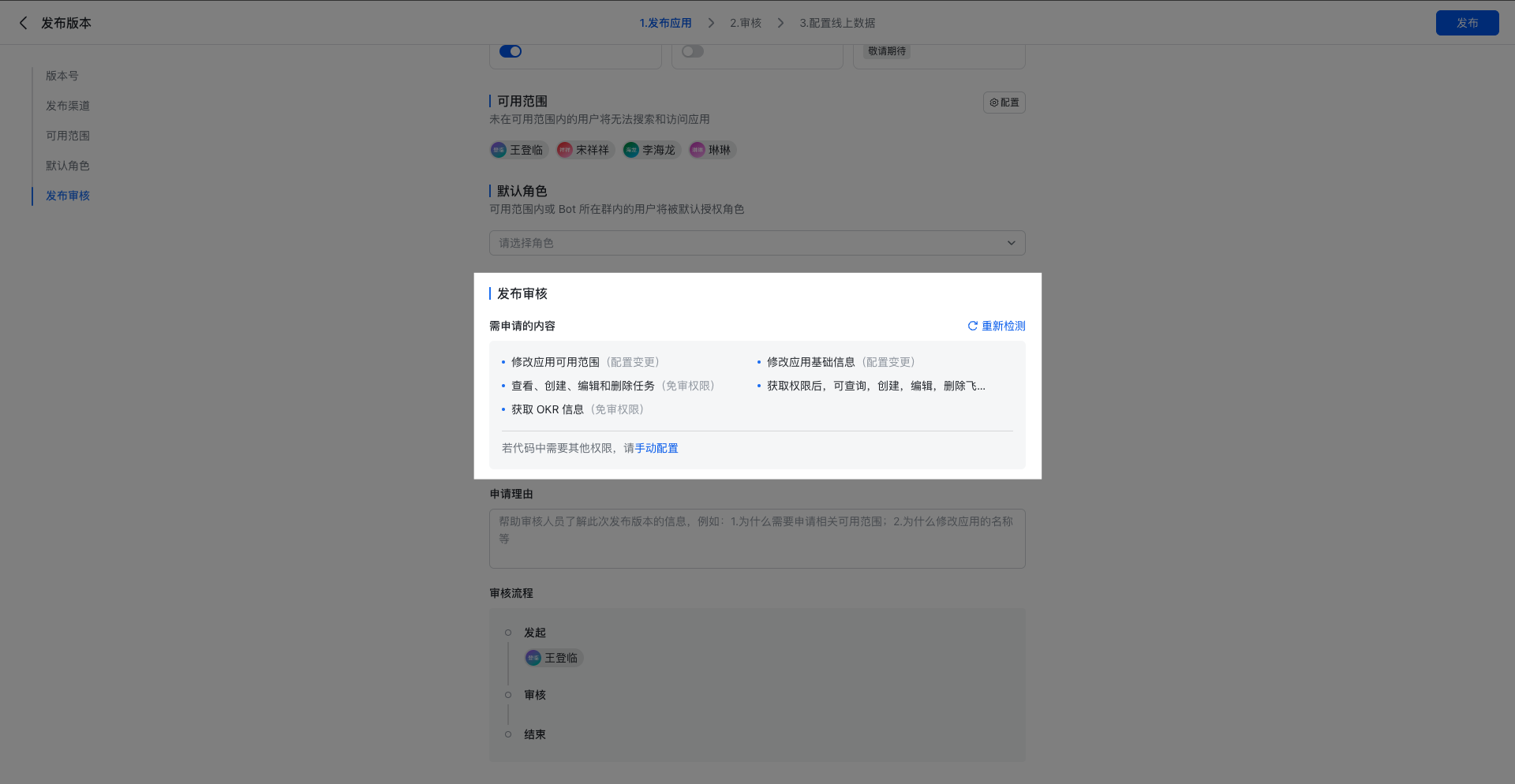This screenshot has height=784, width=1515.
Task: Select 可用范围 in the left navigation
Action: (67, 136)
